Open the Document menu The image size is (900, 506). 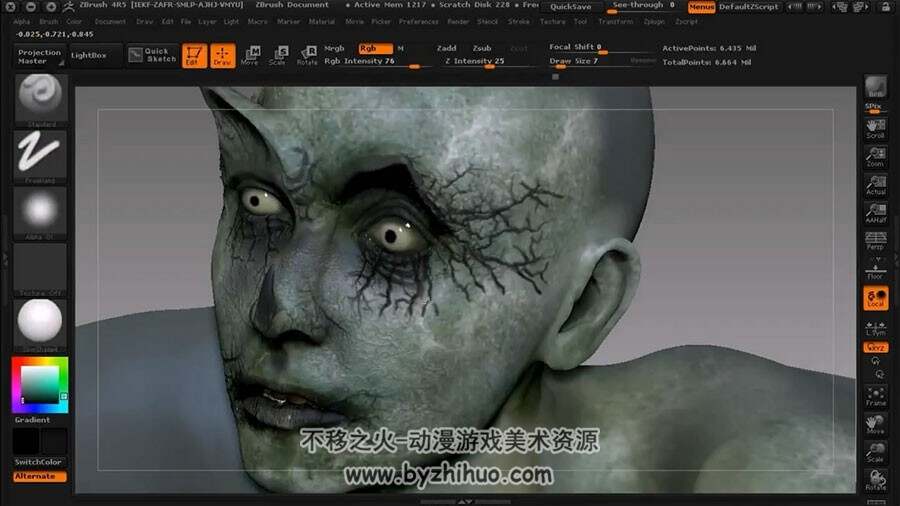[110, 21]
